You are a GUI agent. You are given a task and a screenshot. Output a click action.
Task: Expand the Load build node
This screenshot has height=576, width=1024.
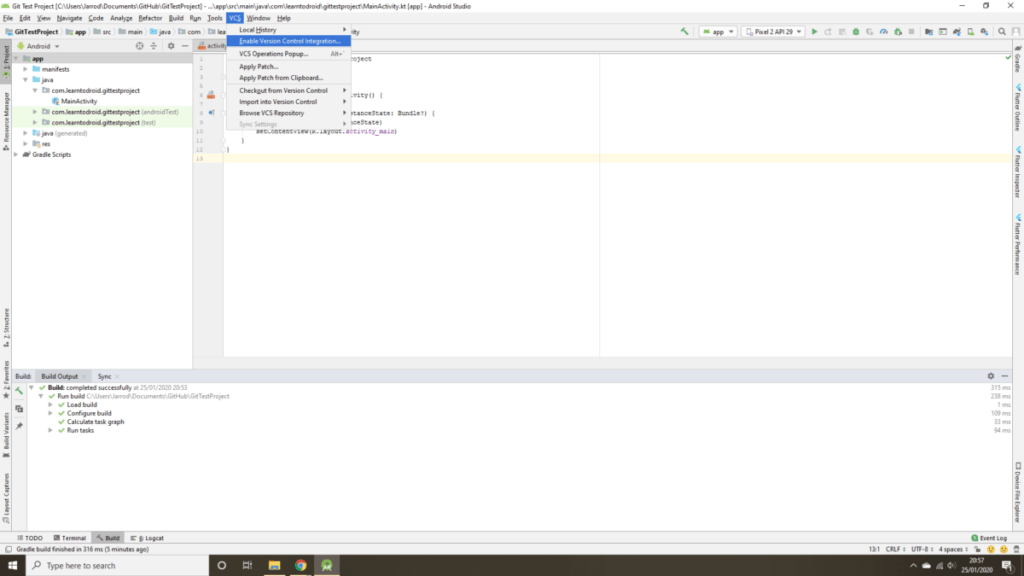click(x=50, y=405)
